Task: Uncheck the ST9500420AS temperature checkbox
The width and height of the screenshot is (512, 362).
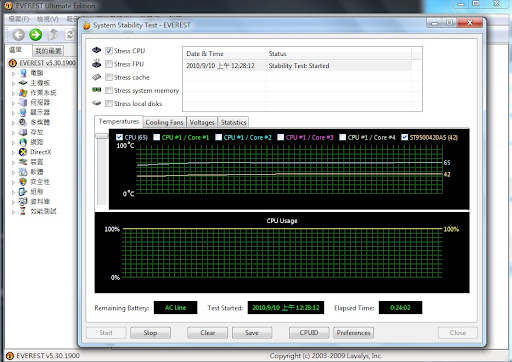Action: (404, 137)
